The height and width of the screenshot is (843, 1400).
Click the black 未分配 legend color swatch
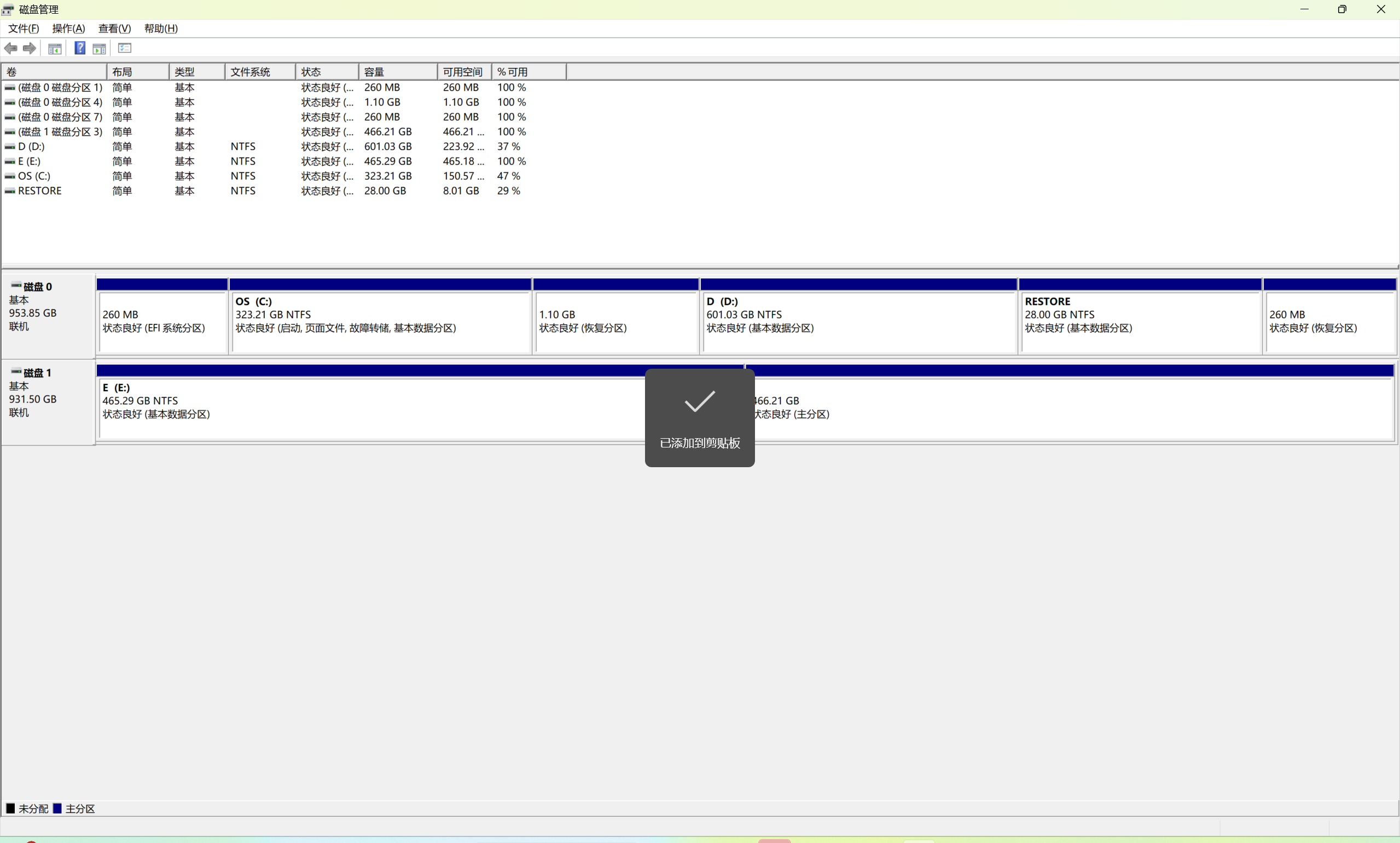[x=10, y=809]
